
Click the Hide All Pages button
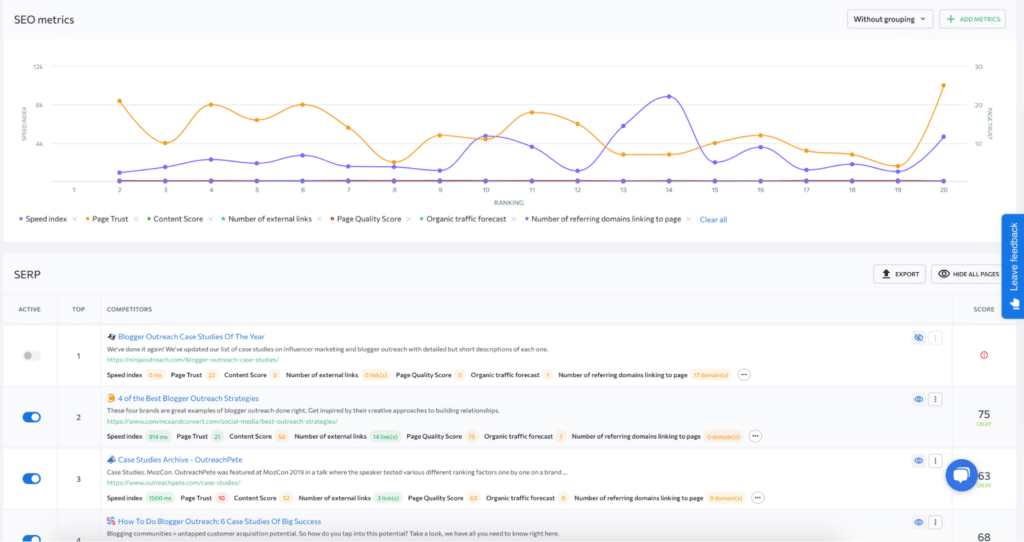click(x=969, y=274)
